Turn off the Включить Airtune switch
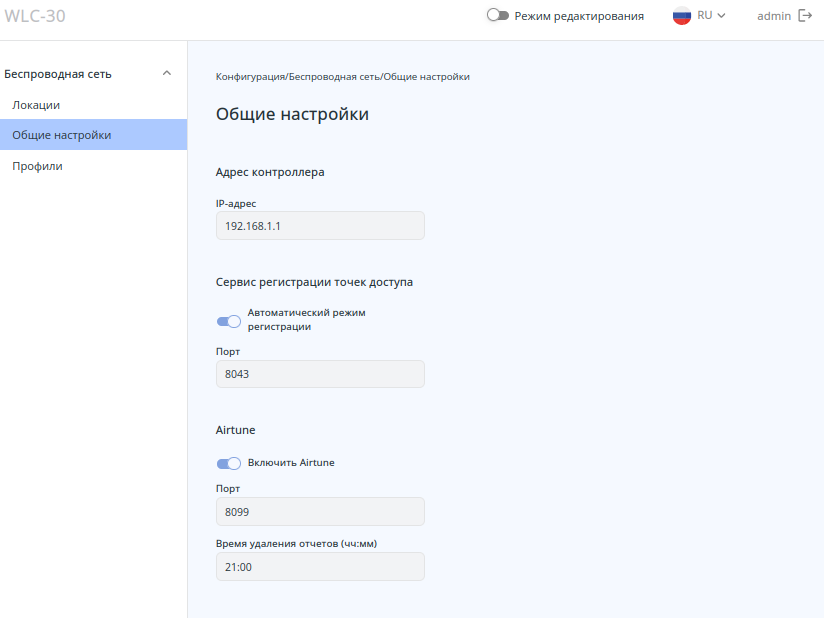Image resolution: width=824 pixels, height=618 pixels. click(x=229, y=463)
